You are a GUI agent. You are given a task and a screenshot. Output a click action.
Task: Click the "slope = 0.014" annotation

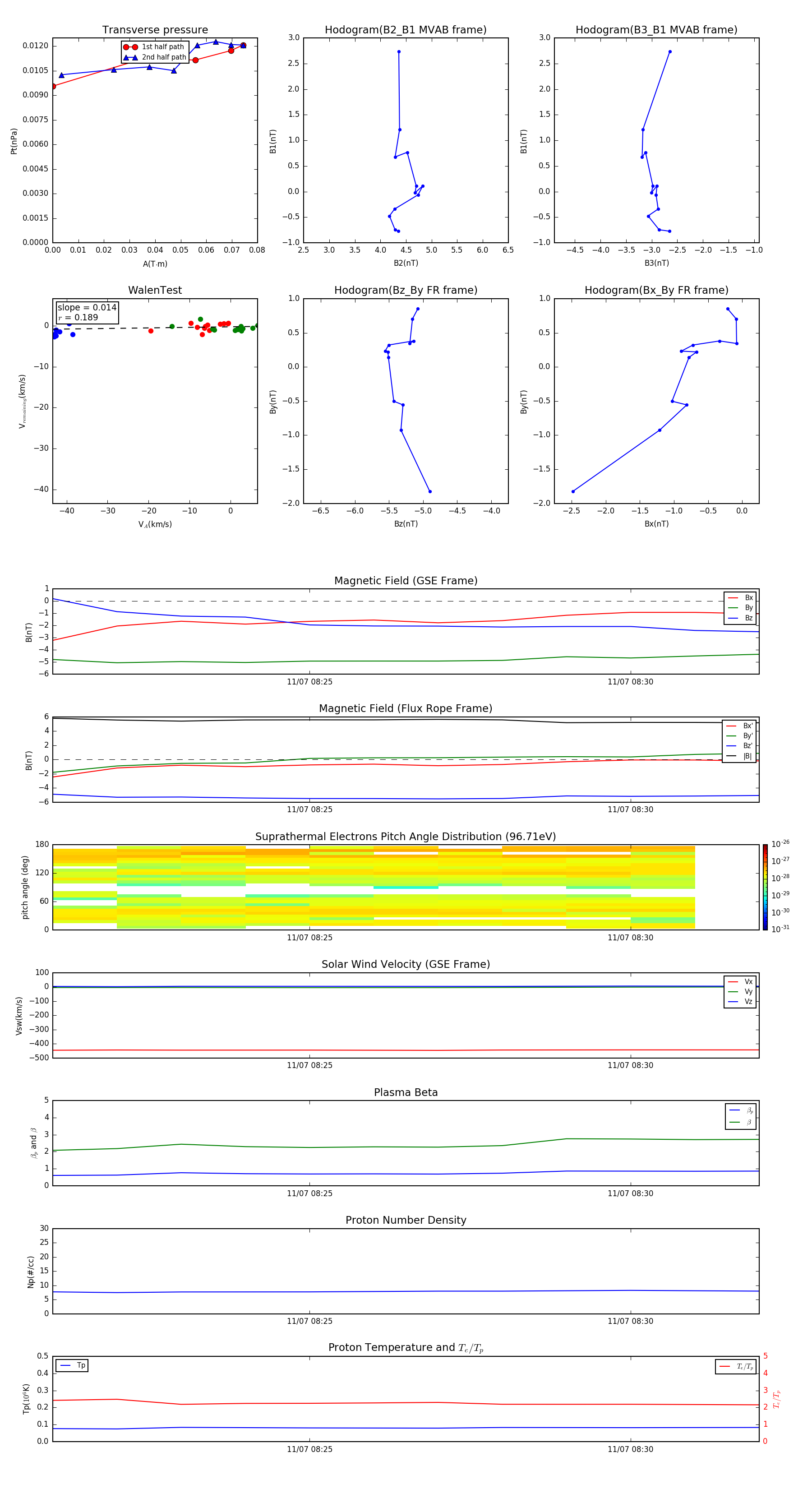tap(87, 308)
